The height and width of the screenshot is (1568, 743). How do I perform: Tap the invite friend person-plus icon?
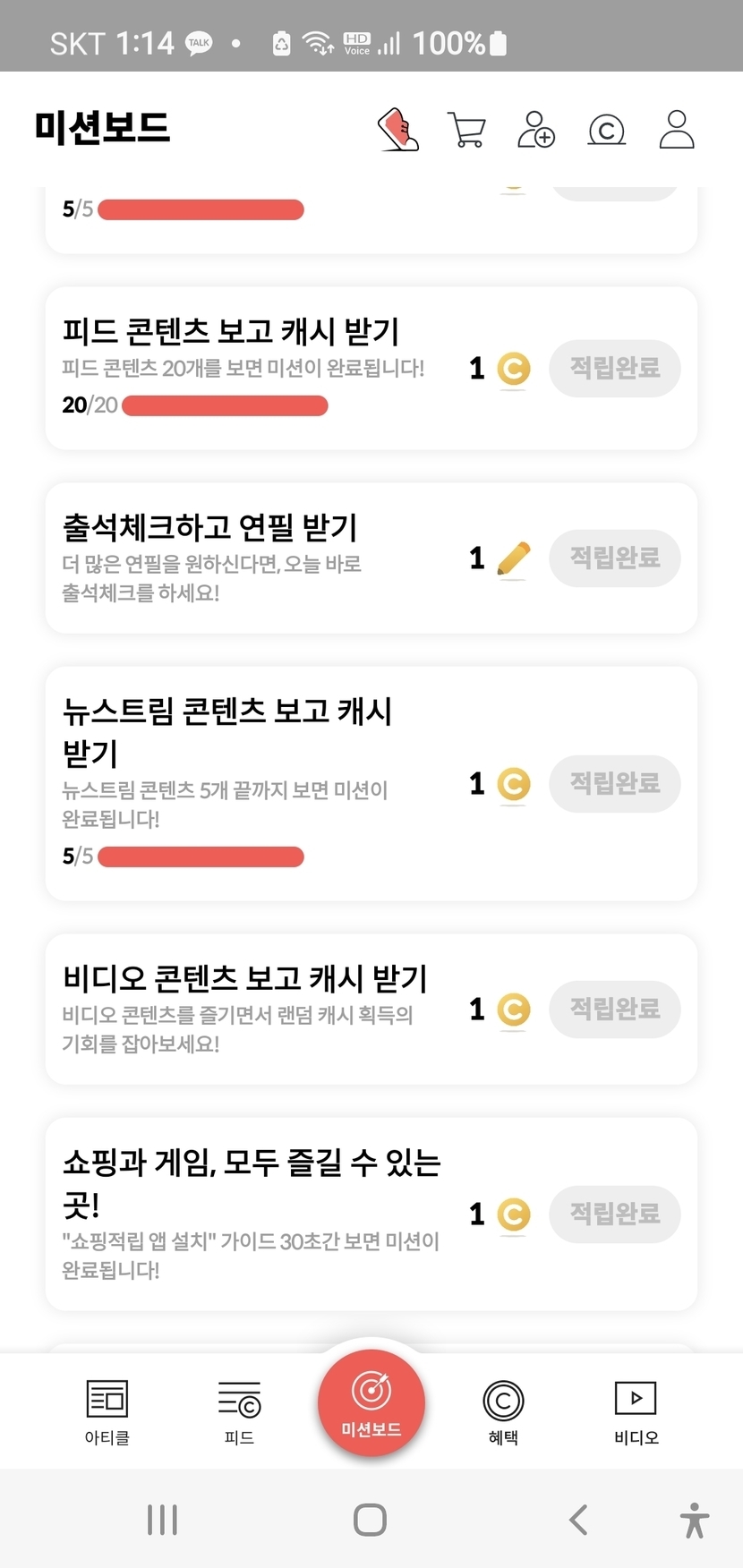click(536, 130)
